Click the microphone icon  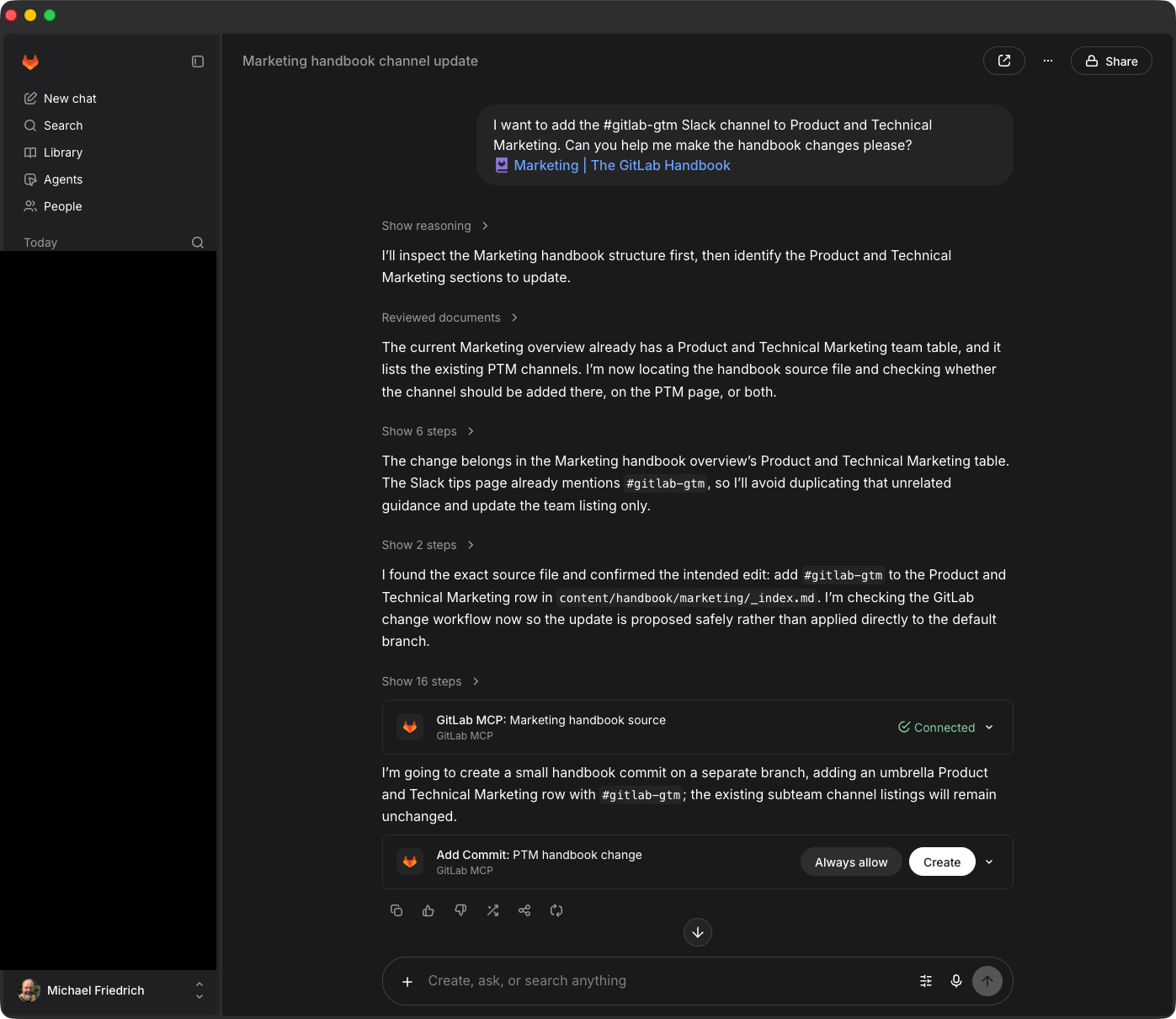tap(956, 981)
